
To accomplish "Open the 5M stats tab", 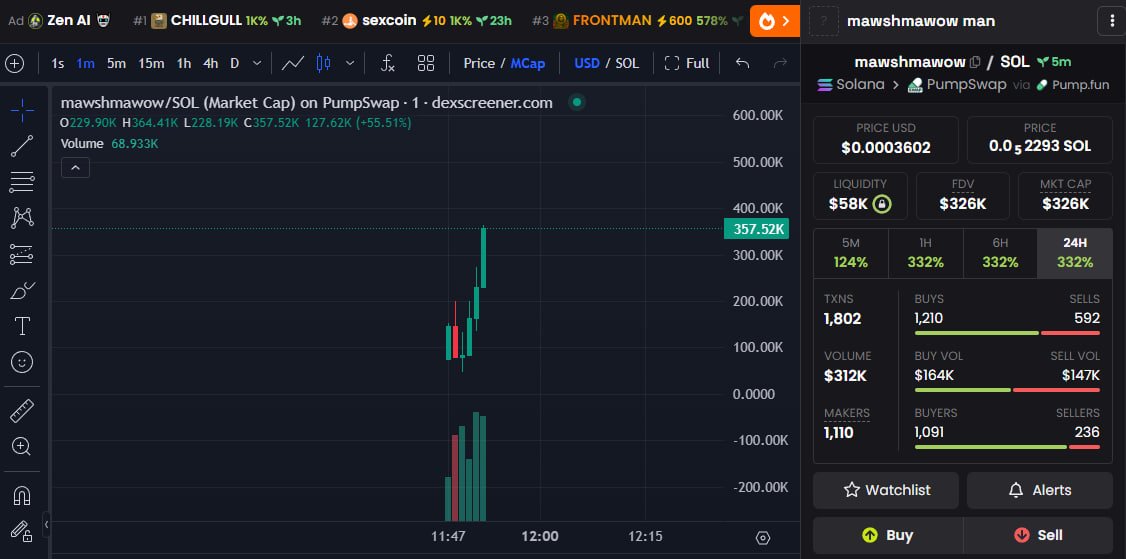I will pyautogui.click(x=850, y=253).
